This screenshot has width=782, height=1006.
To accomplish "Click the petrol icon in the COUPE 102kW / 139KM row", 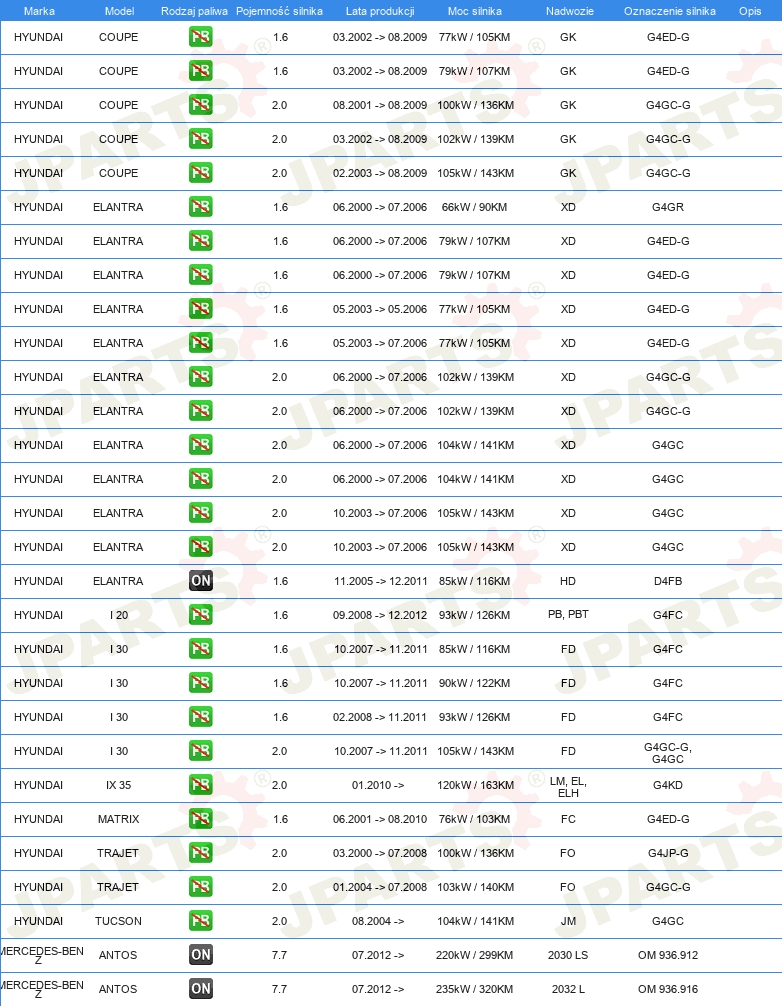I will [x=201, y=139].
